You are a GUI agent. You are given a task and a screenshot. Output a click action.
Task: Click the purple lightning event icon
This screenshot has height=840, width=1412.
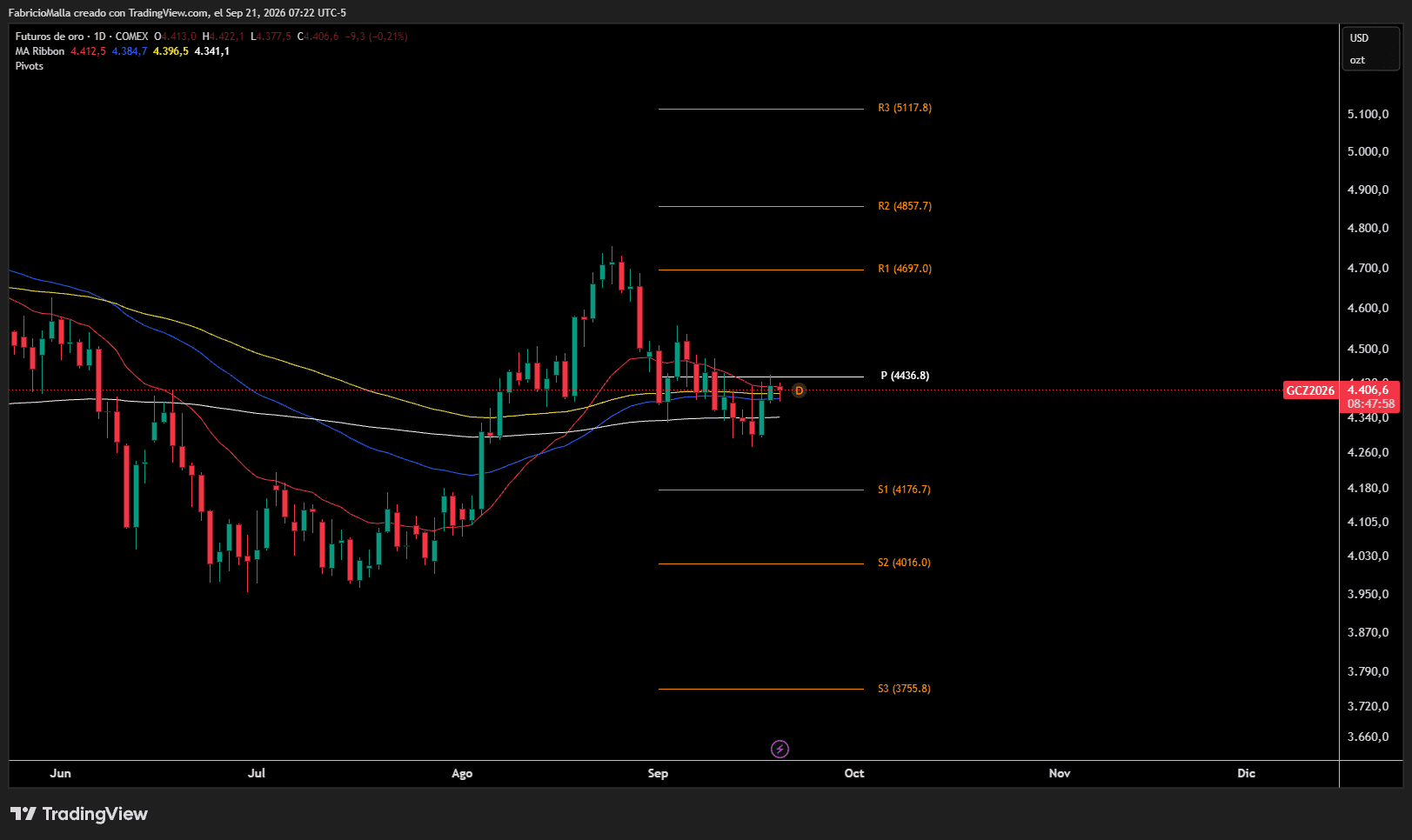[x=780, y=749]
